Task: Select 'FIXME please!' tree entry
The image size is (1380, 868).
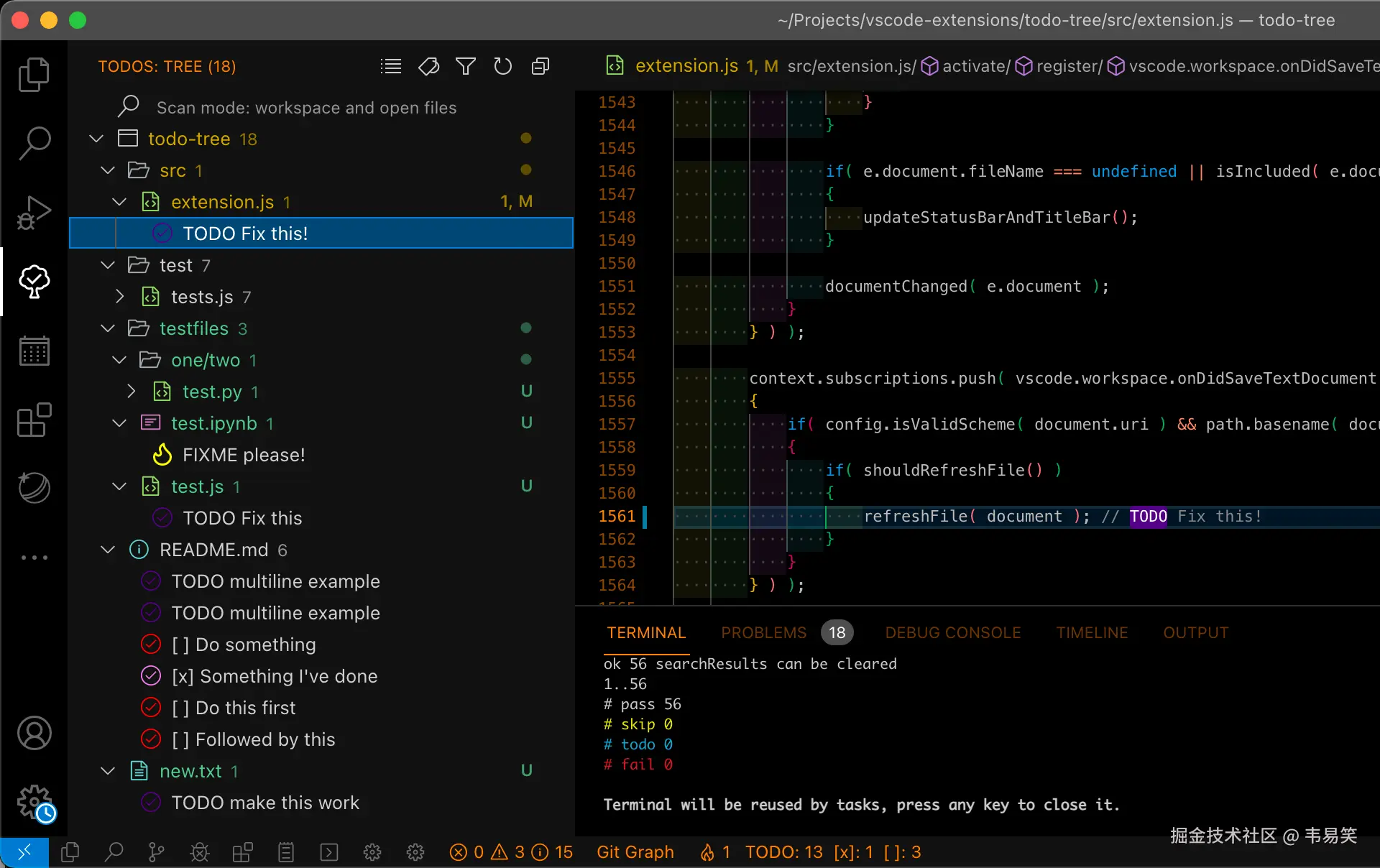Action: 244,455
